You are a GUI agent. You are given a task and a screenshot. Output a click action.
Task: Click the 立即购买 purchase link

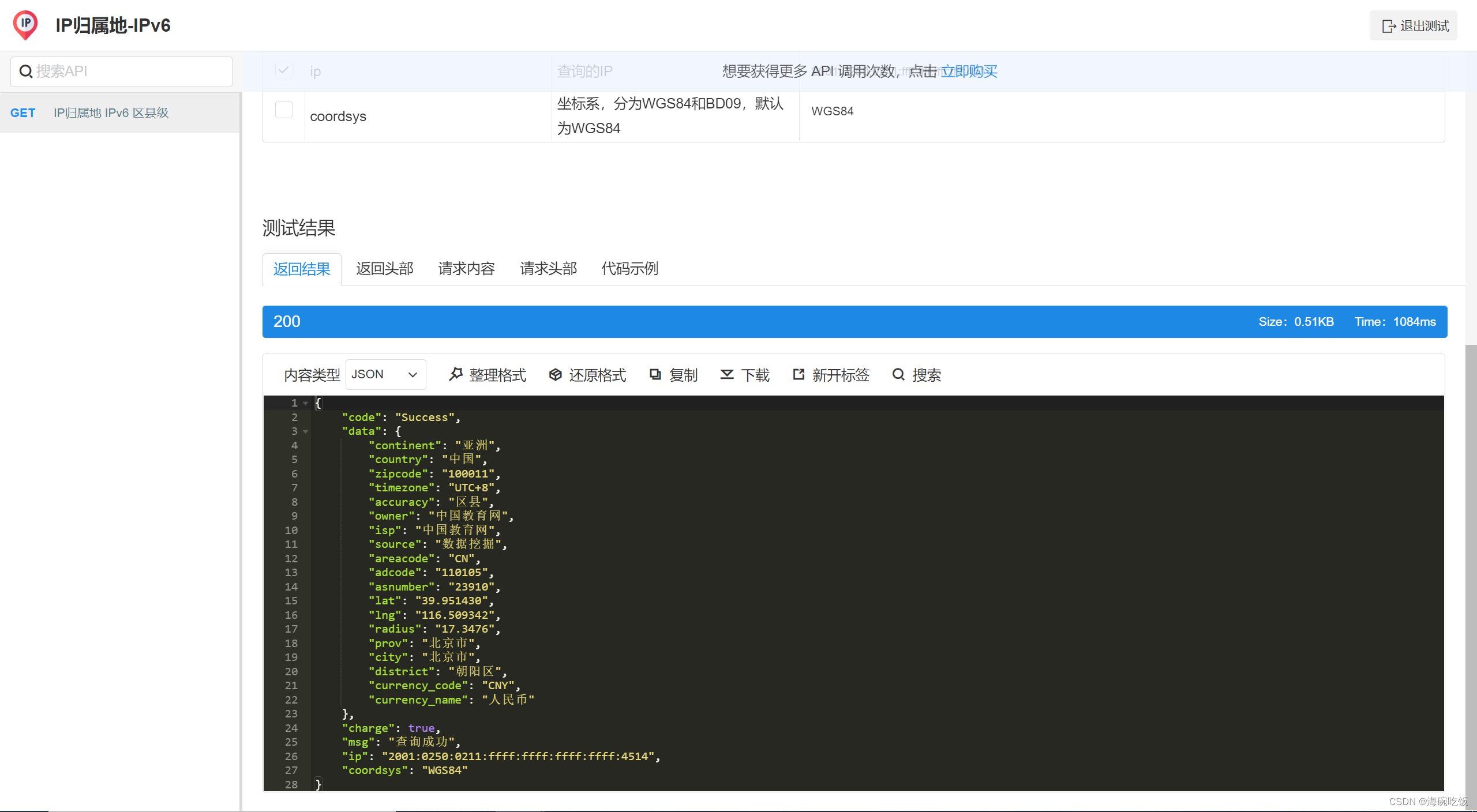[x=969, y=71]
